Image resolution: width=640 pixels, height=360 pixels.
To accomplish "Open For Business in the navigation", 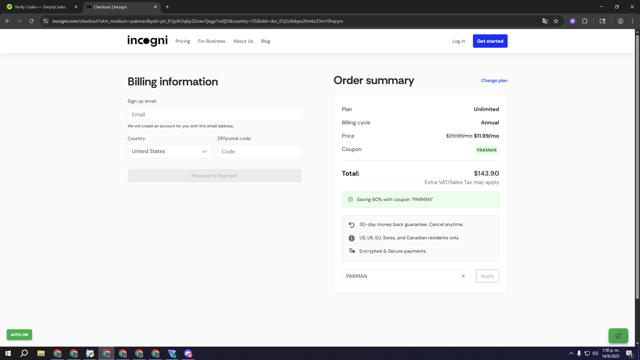I will tap(211, 41).
